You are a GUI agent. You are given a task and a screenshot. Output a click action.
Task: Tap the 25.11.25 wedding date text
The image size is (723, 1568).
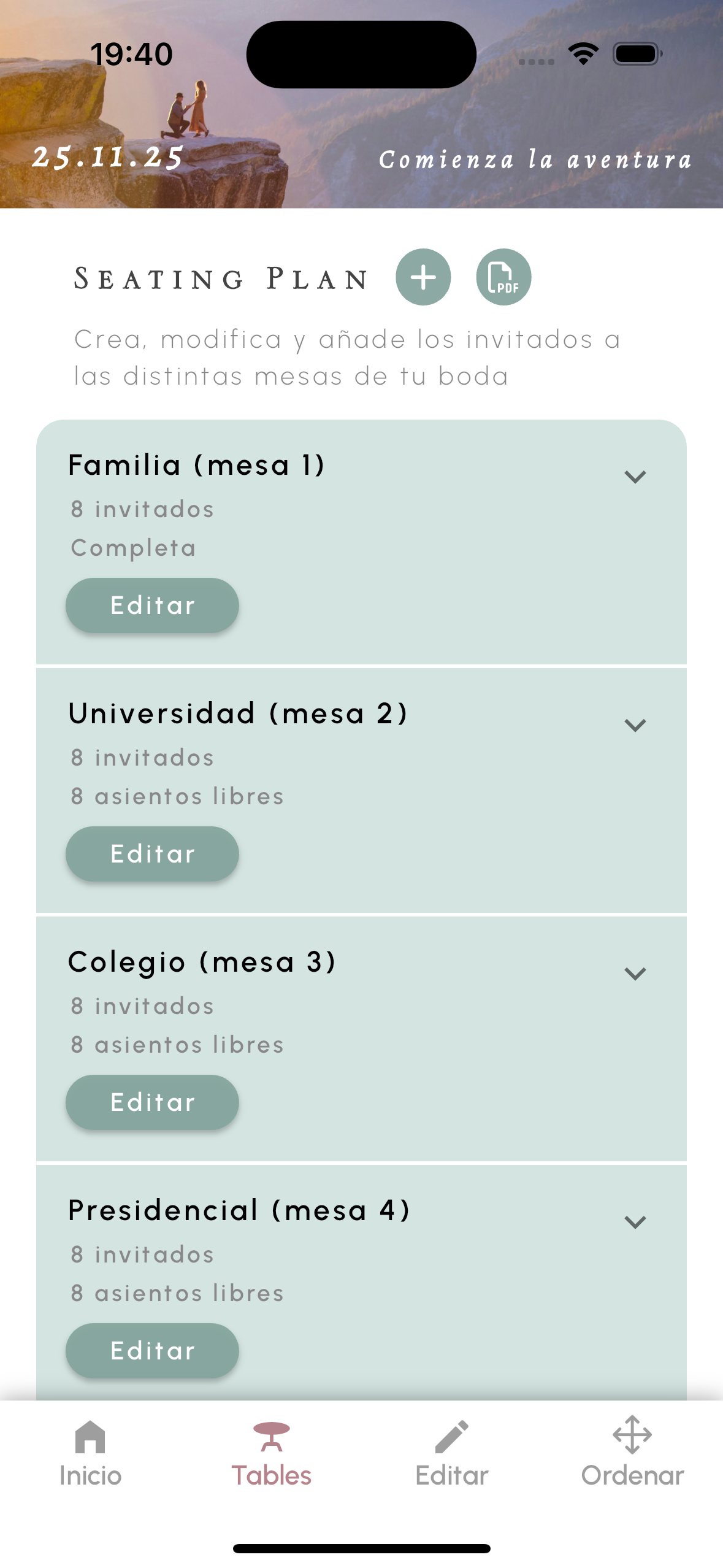108,158
